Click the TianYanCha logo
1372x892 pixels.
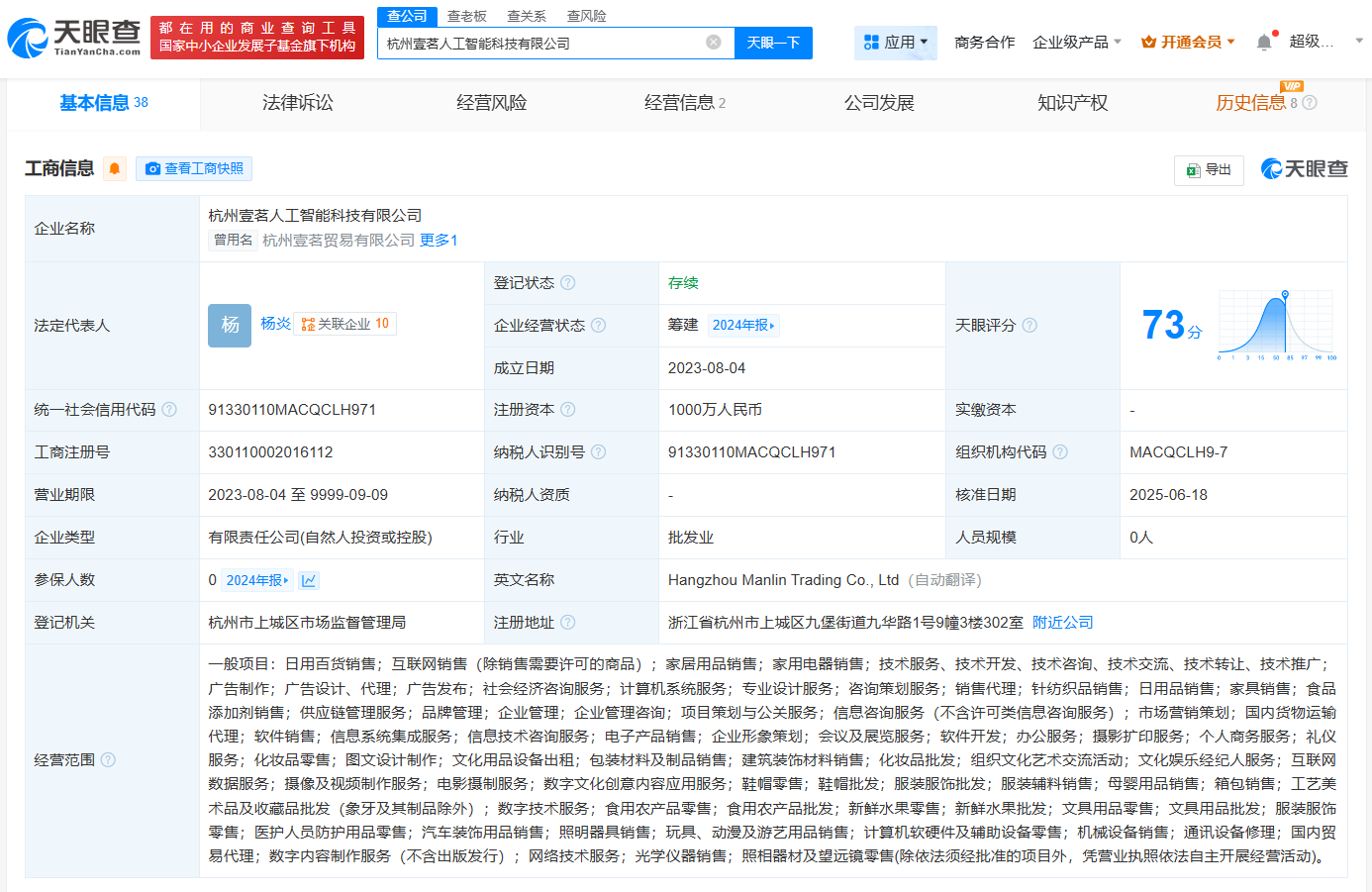[x=74, y=38]
